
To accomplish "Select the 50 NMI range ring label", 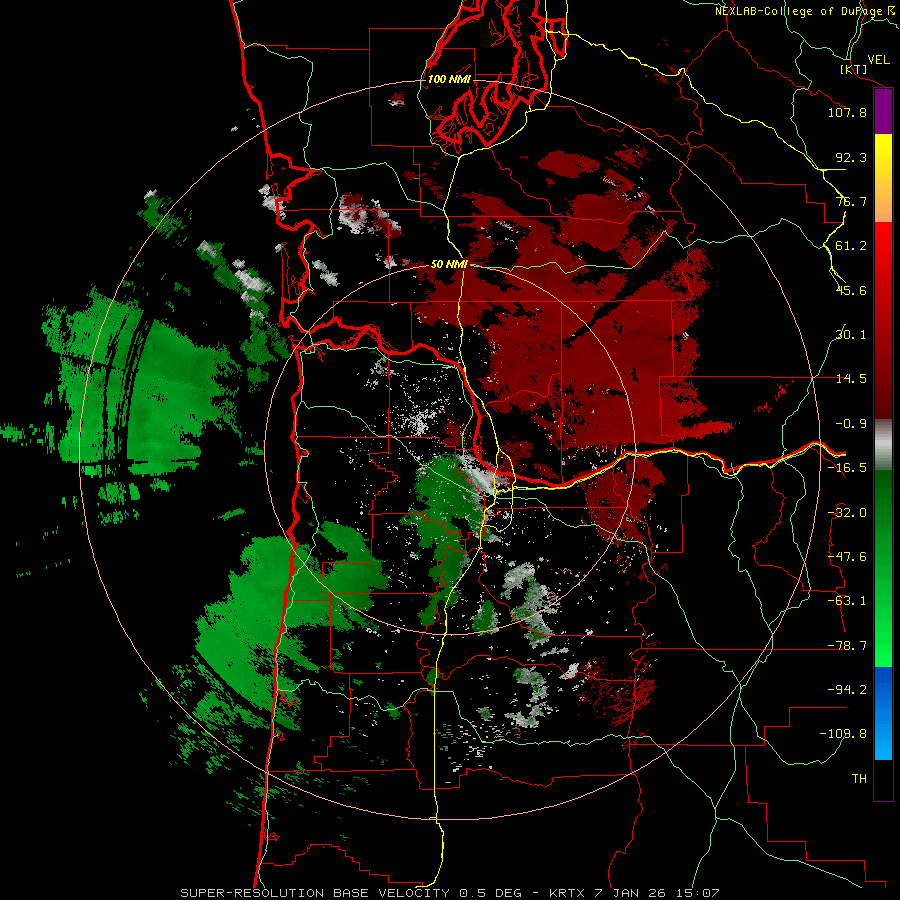I will tap(449, 265).
